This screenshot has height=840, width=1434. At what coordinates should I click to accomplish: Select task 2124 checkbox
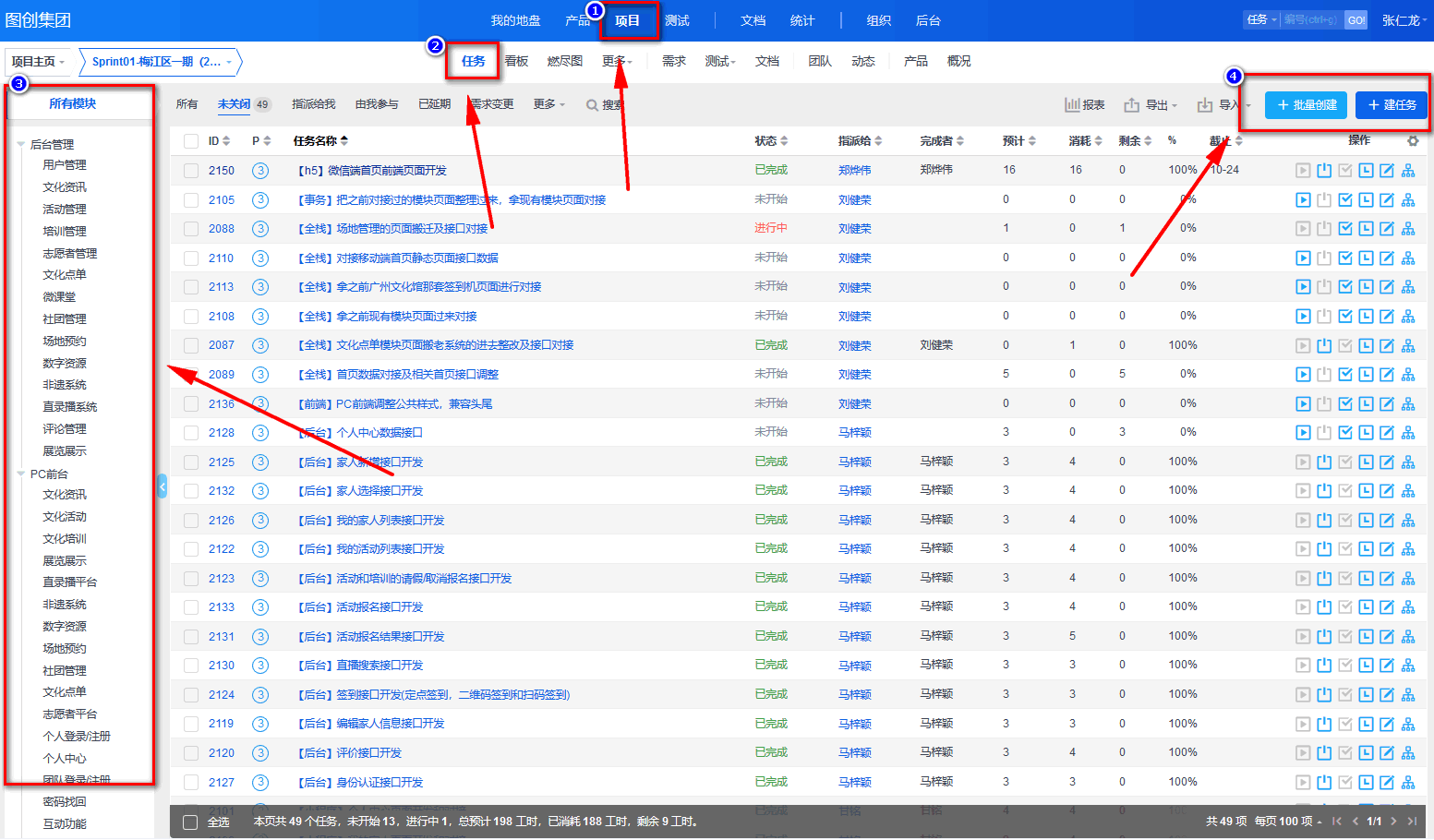(x=191, y=695)
